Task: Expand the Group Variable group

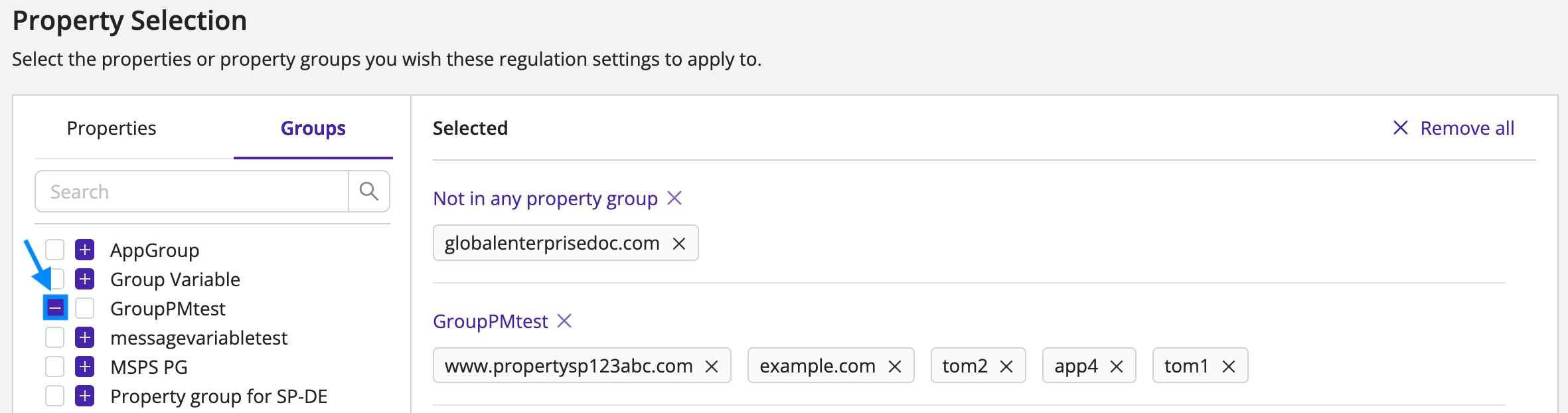Action: click(x=84, y=279)
